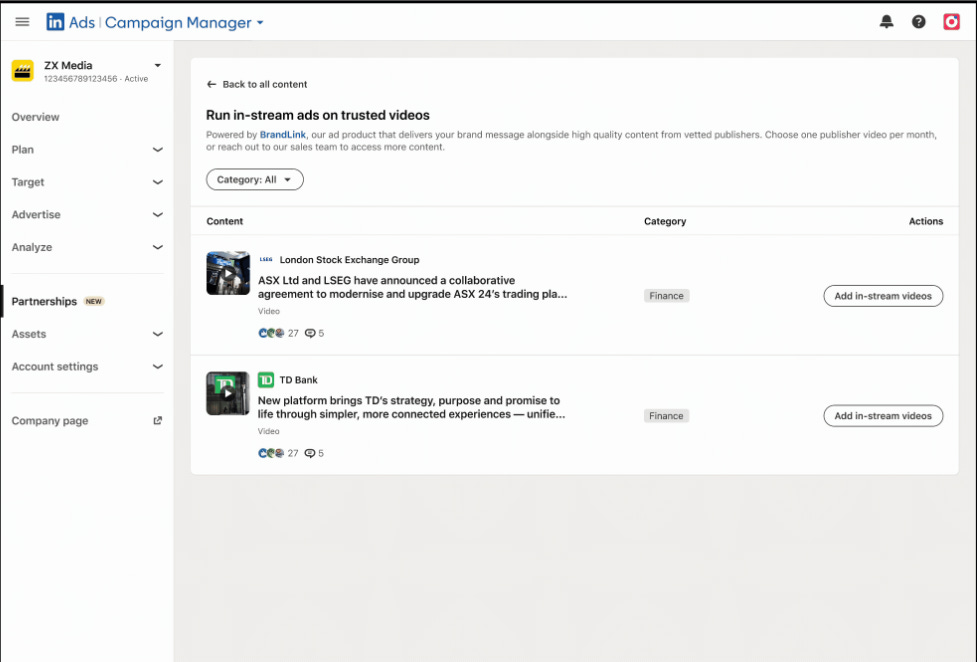Click the Finance tag on the LSEG row
This screenshot has width=977, height=662.
pyautogui.click(x=666, y=296)
